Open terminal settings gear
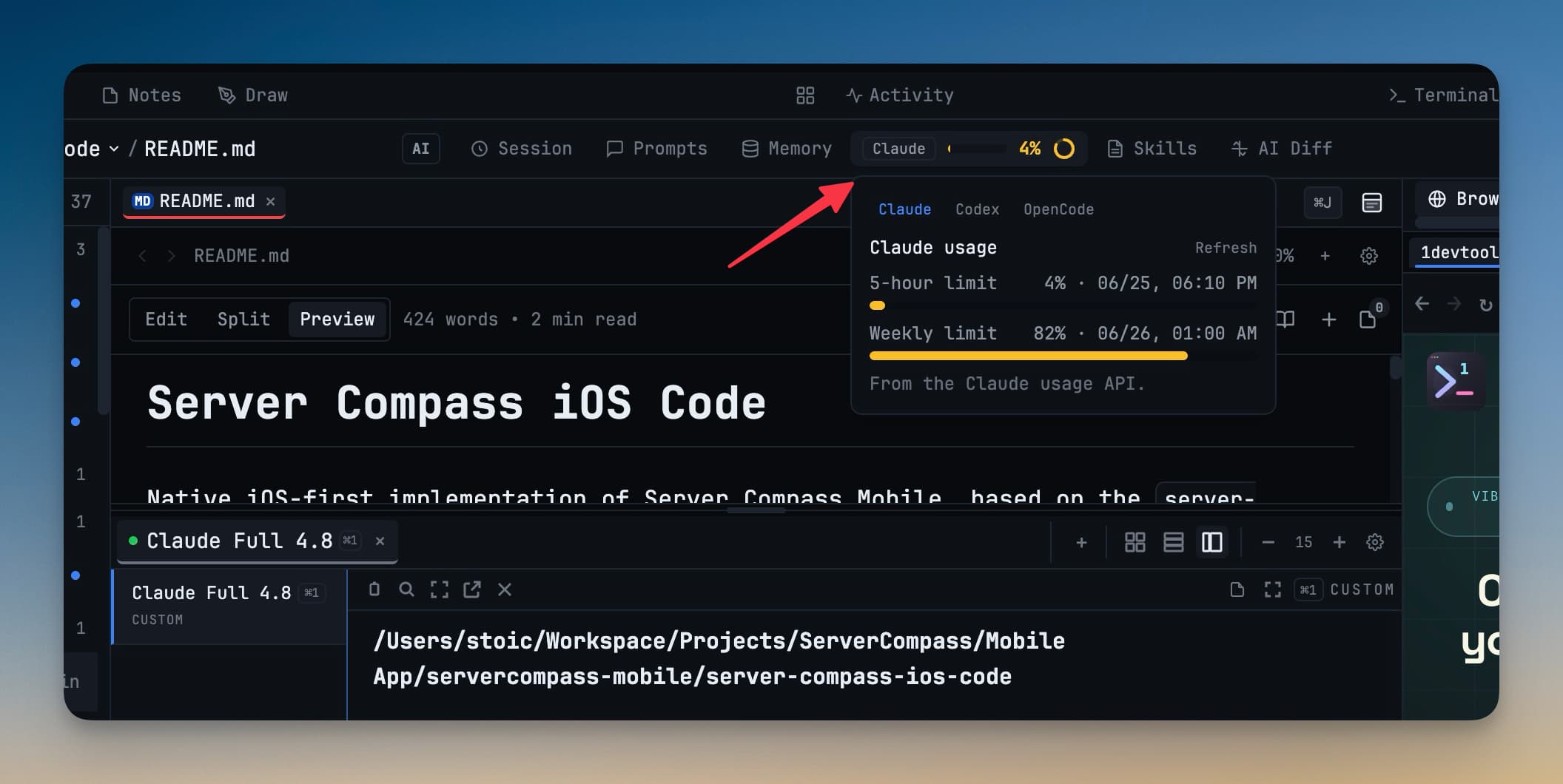The image size is (1563, 784). [1375, 542]
